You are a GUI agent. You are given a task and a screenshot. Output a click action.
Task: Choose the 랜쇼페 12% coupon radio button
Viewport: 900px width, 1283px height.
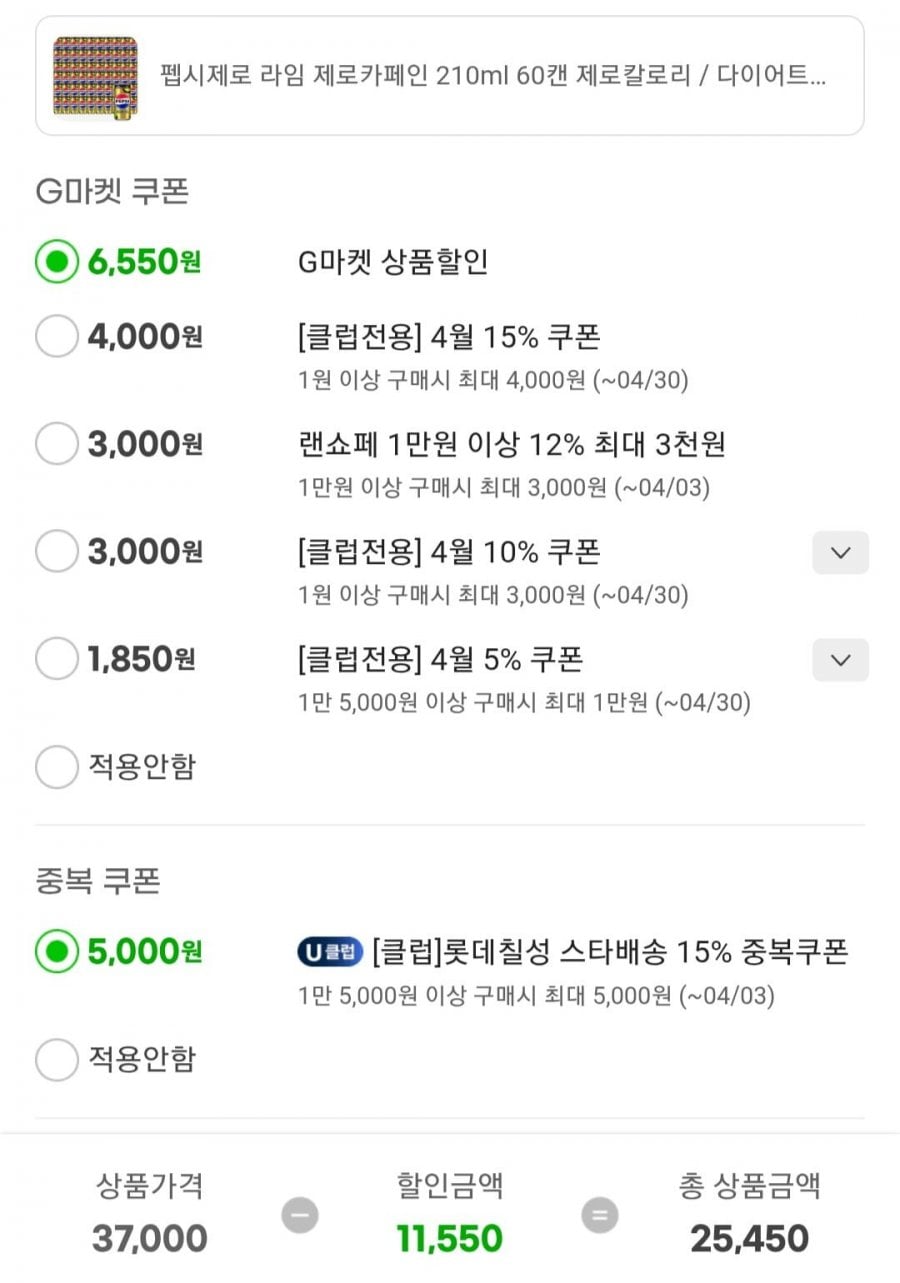[57, 444]
